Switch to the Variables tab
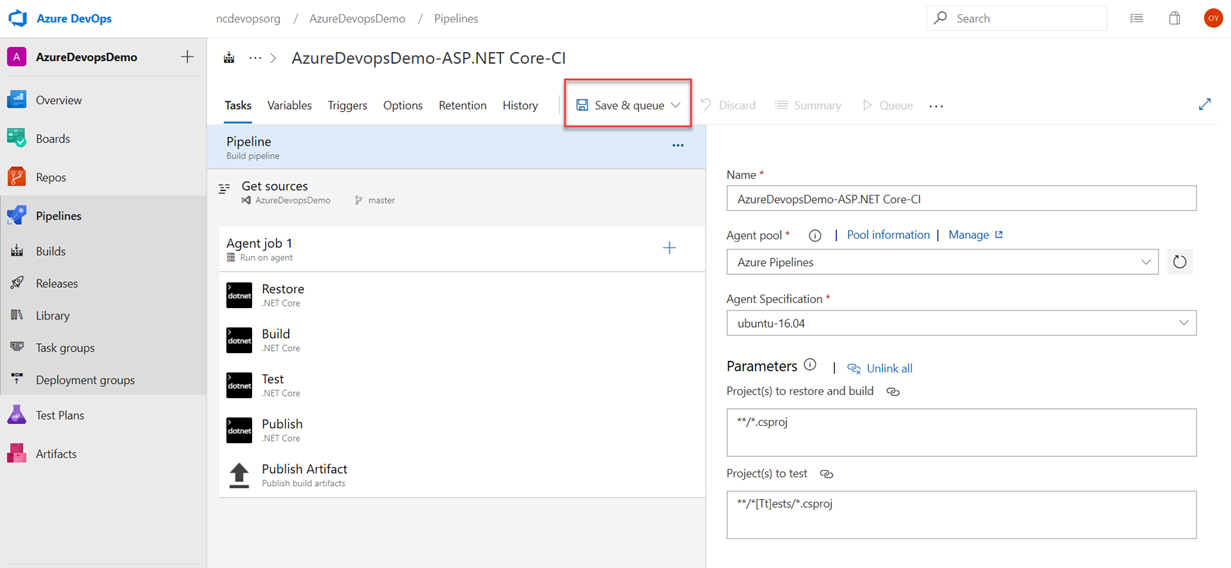The width and height of the screenshot is (1231, 568). pyautogui.click(x=289, y=105)
